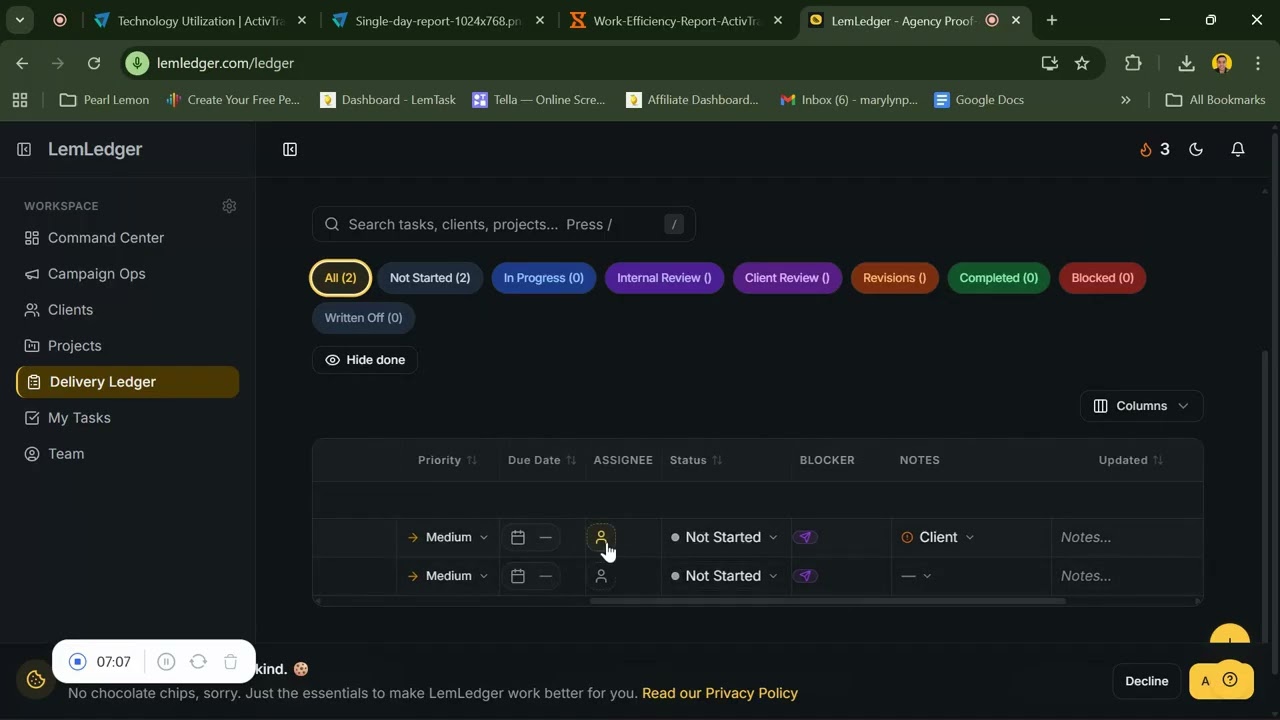Image resolution: width=1280 pixels, height=720 pixels.
Task: Open Dashboard - LemTask bookmark
Action: [x=388, y=100]
